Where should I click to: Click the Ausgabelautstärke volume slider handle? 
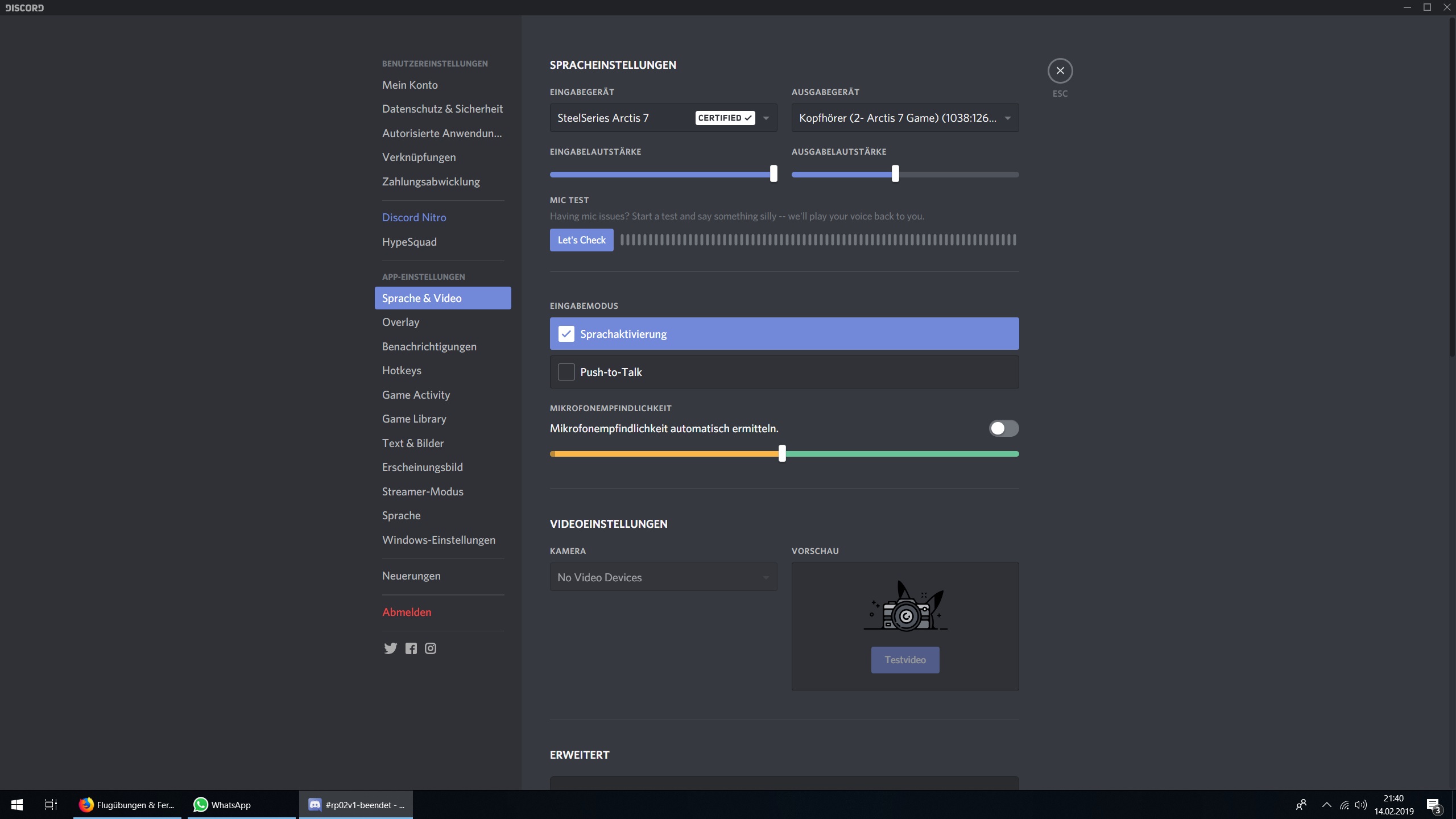895,174
